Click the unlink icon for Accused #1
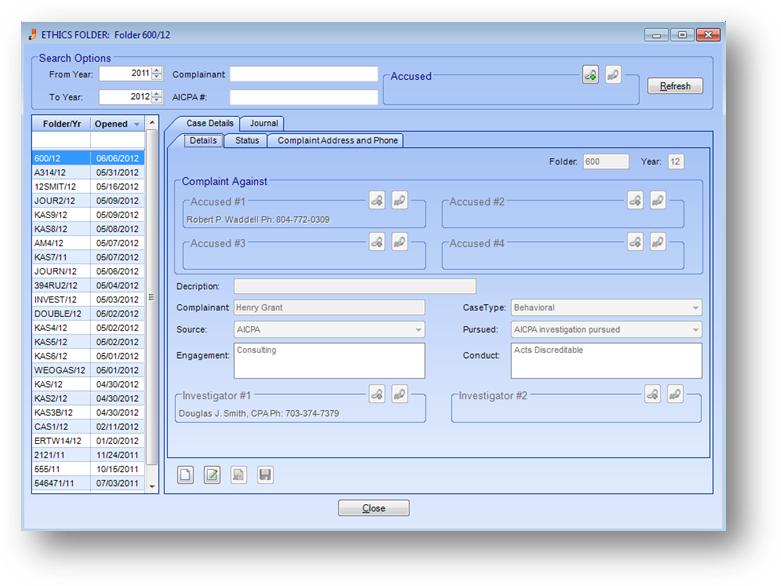The height and width of the screenshot is (586, 781). pos(399,201)
